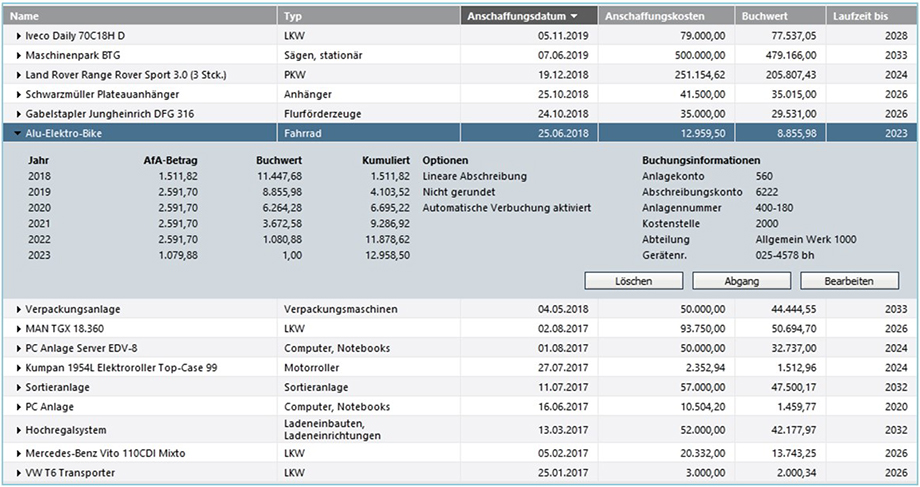Click the Buchwert column header
Viewport: 920px width, 487px height.
[778, 16]
